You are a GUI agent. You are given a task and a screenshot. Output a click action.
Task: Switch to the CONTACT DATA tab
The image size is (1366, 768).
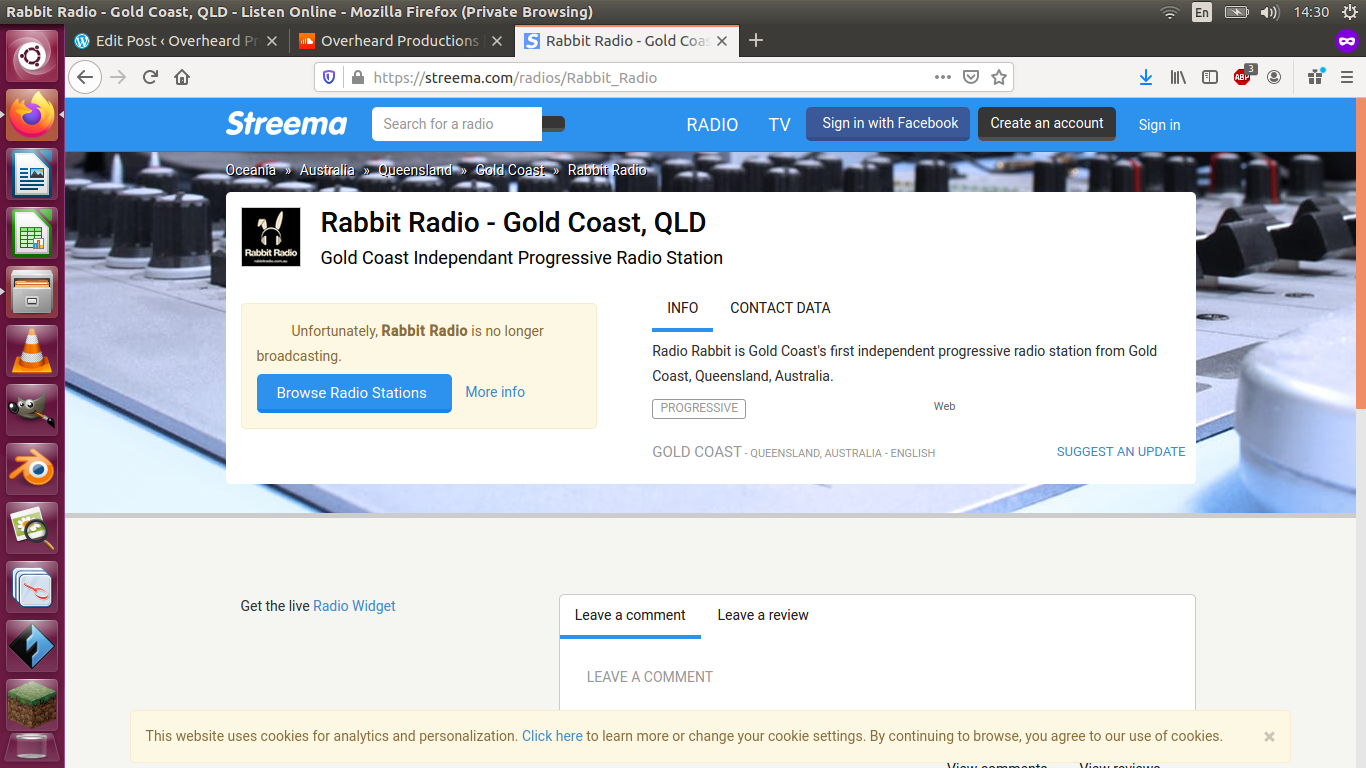[780, 308]
